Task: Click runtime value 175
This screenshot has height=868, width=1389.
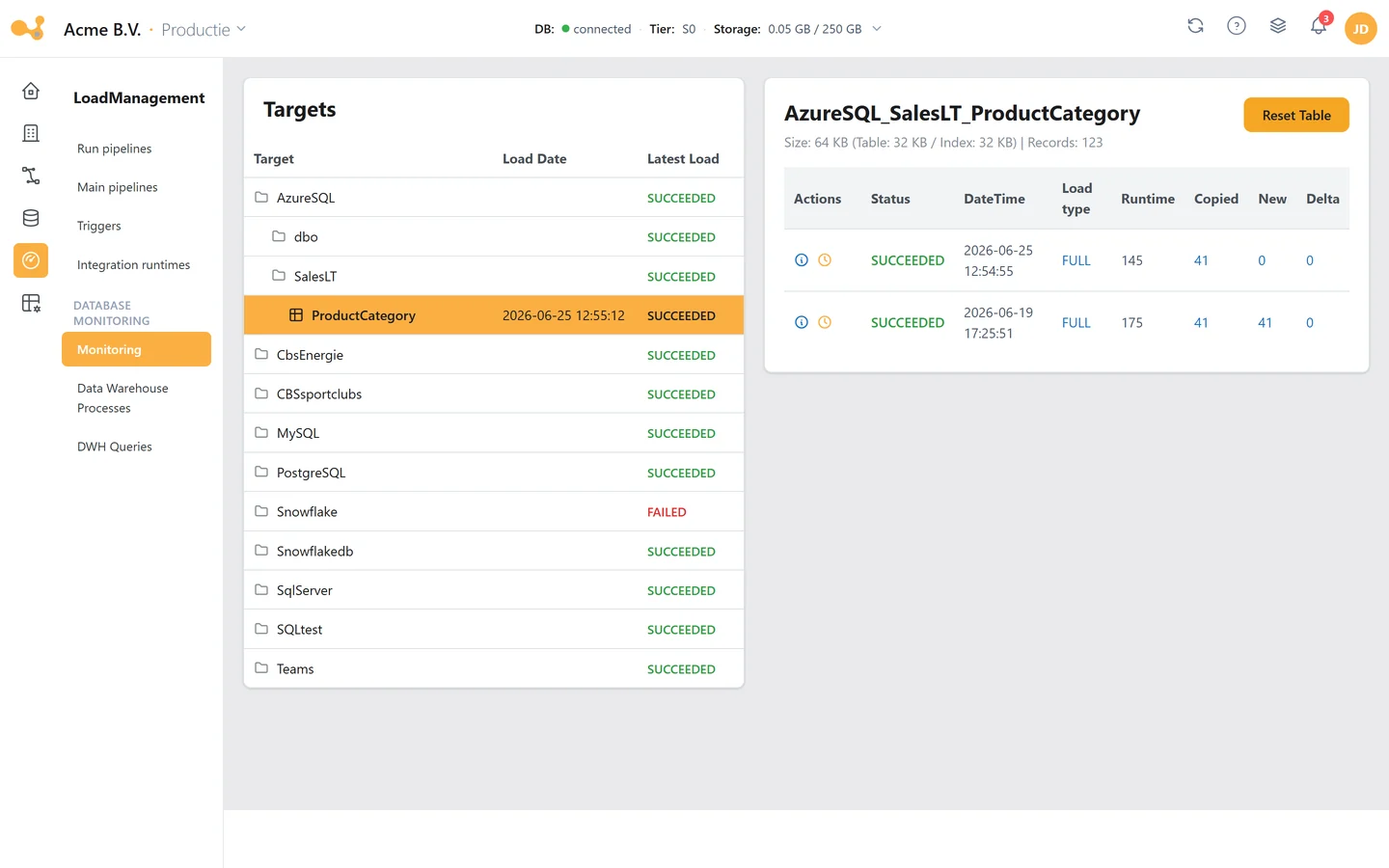Action: coord(1131,323)
